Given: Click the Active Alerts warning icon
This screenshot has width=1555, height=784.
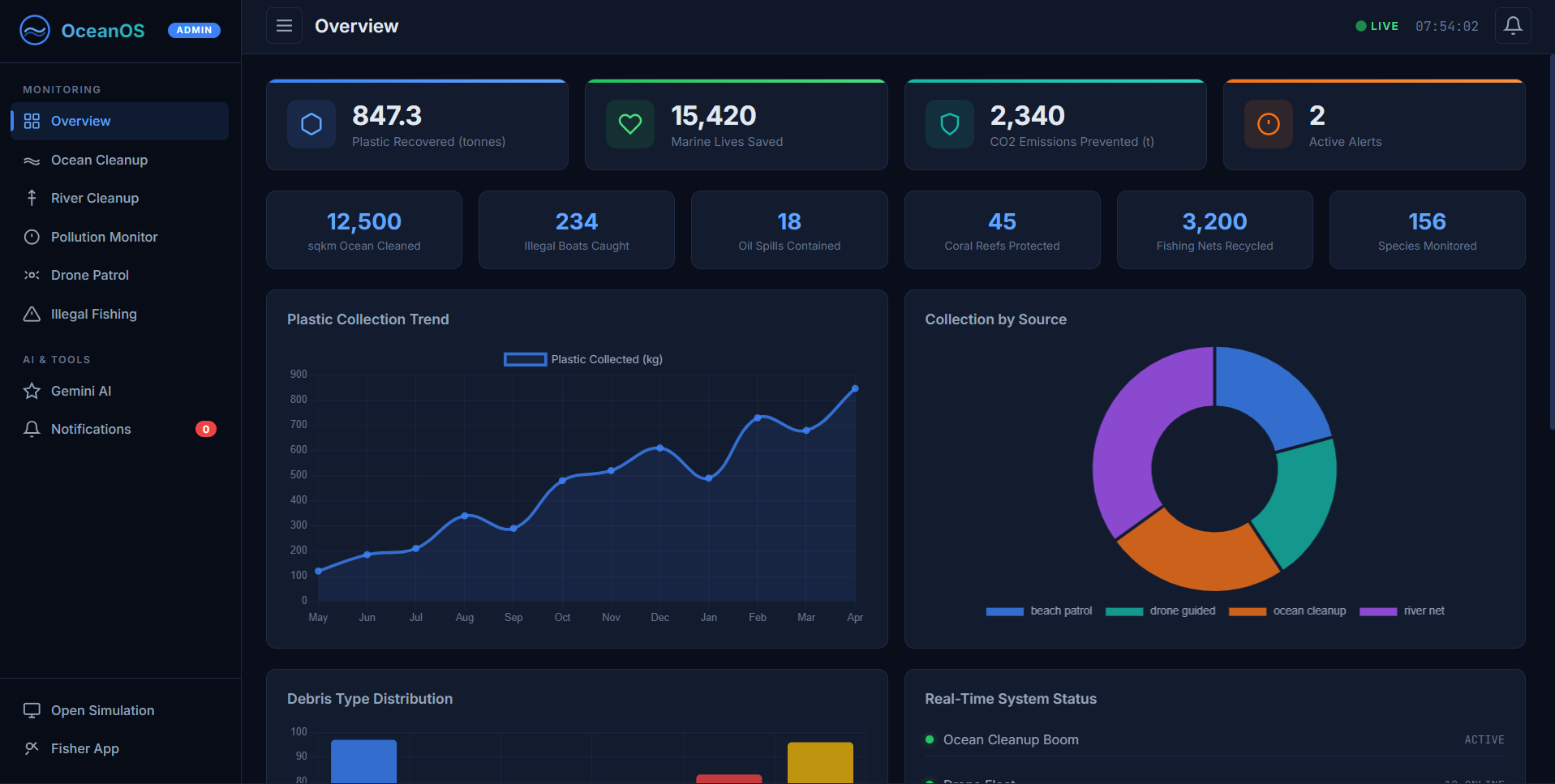Looking at the screenshot, I should (1269, 124).
